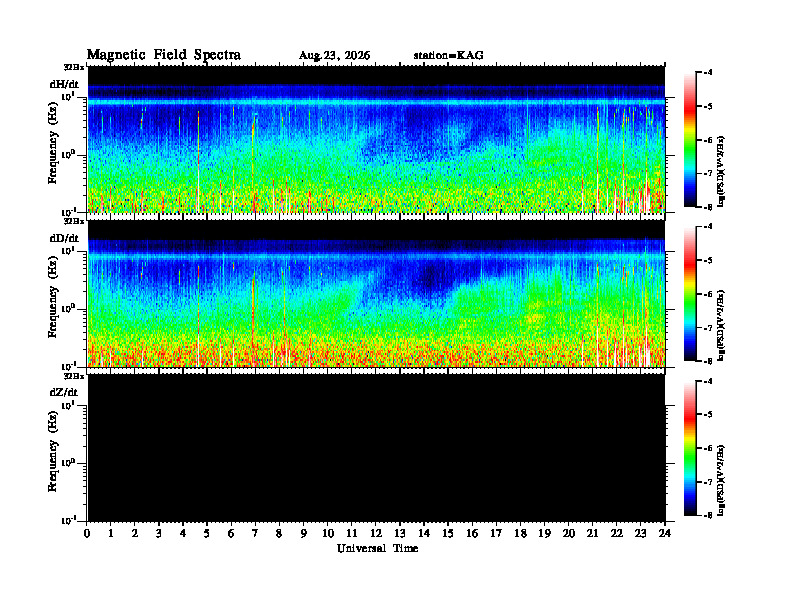Click the hour 9 tick label on time axis
The width and height of the screenshot is (792, 612).
point(304,534)
